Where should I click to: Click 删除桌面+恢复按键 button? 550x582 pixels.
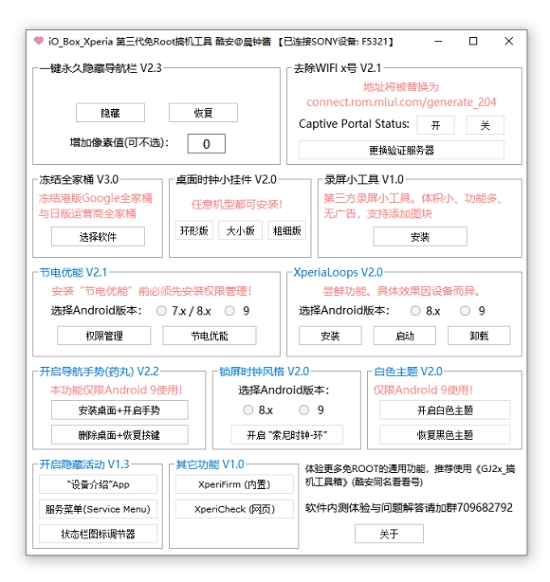point(120,435)
